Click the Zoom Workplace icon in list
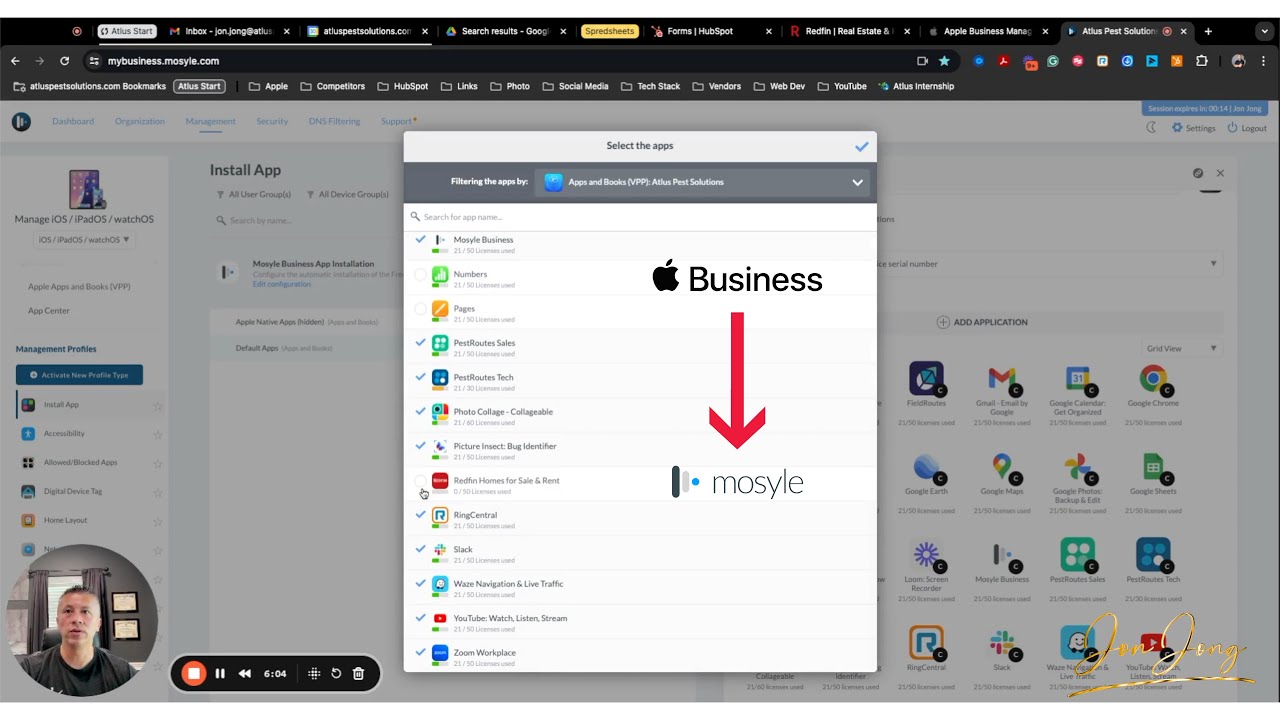The width and height of the screenshot is (1280, 720). coord(440,653)
